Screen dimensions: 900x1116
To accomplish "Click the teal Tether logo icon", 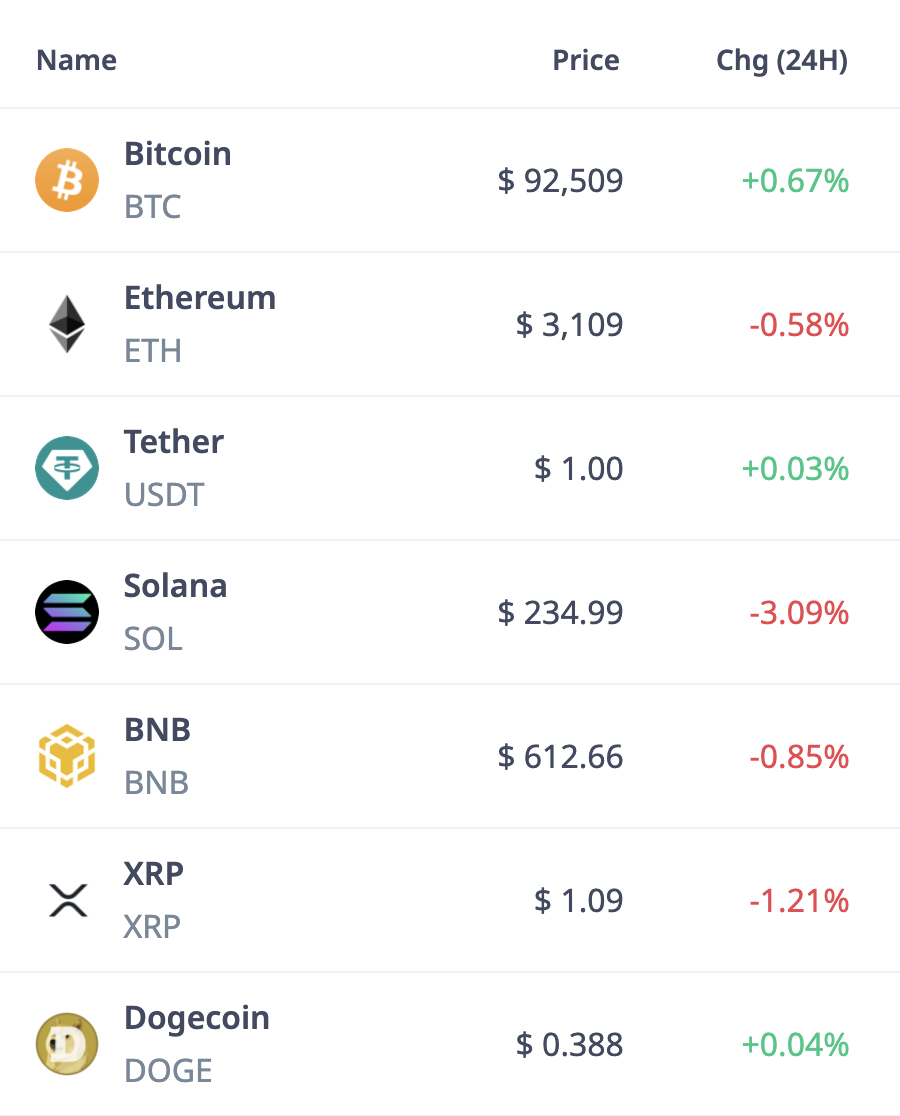I will (67, 468).
